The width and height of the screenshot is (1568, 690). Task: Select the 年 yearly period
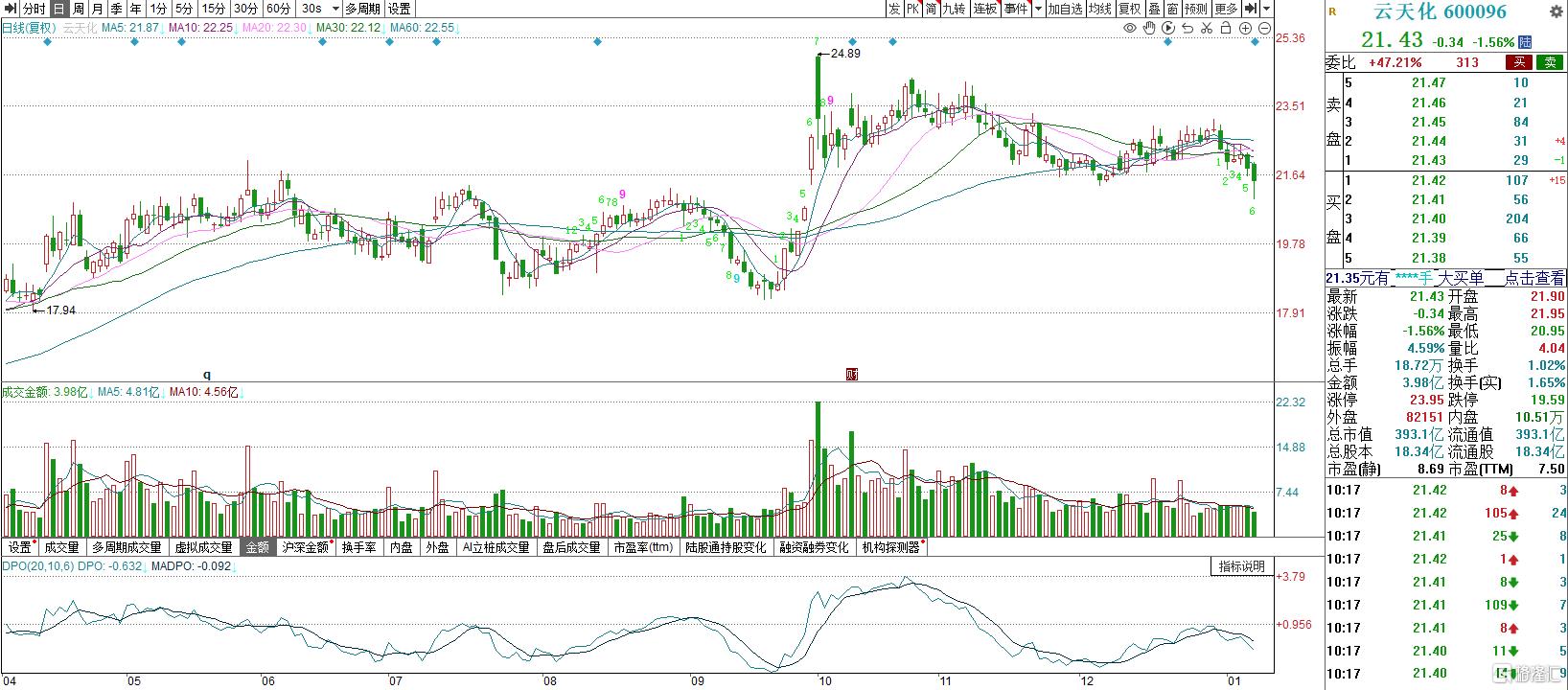136,9
